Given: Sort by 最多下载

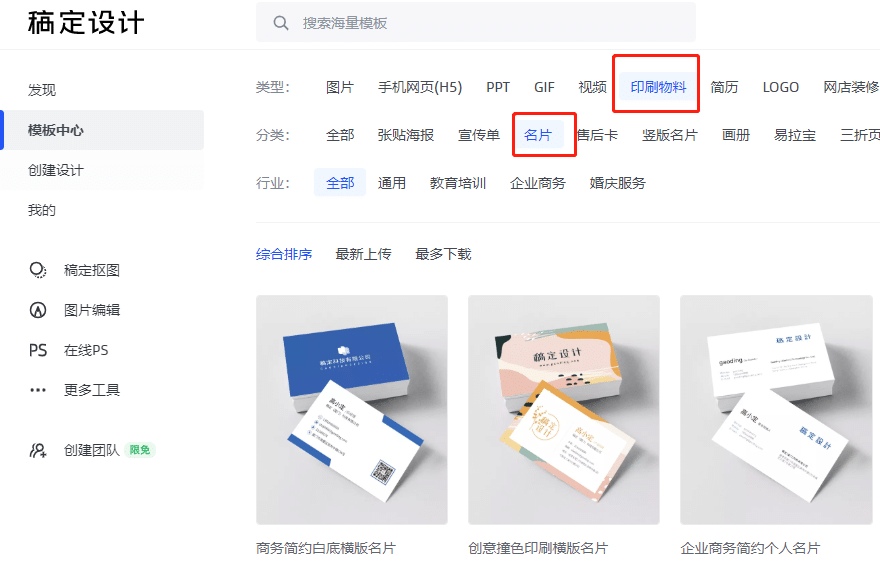Looking at the screenshot, I should coord(443,255).
